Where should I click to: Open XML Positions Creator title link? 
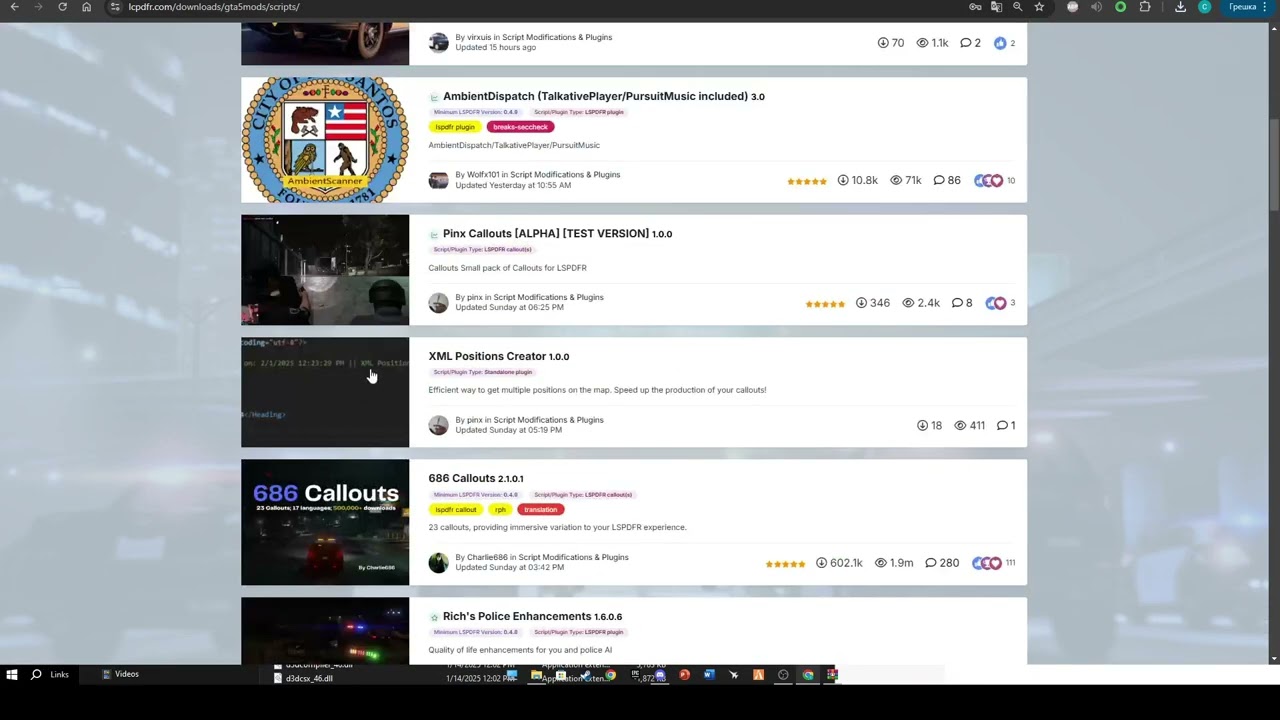coord(487,356)
